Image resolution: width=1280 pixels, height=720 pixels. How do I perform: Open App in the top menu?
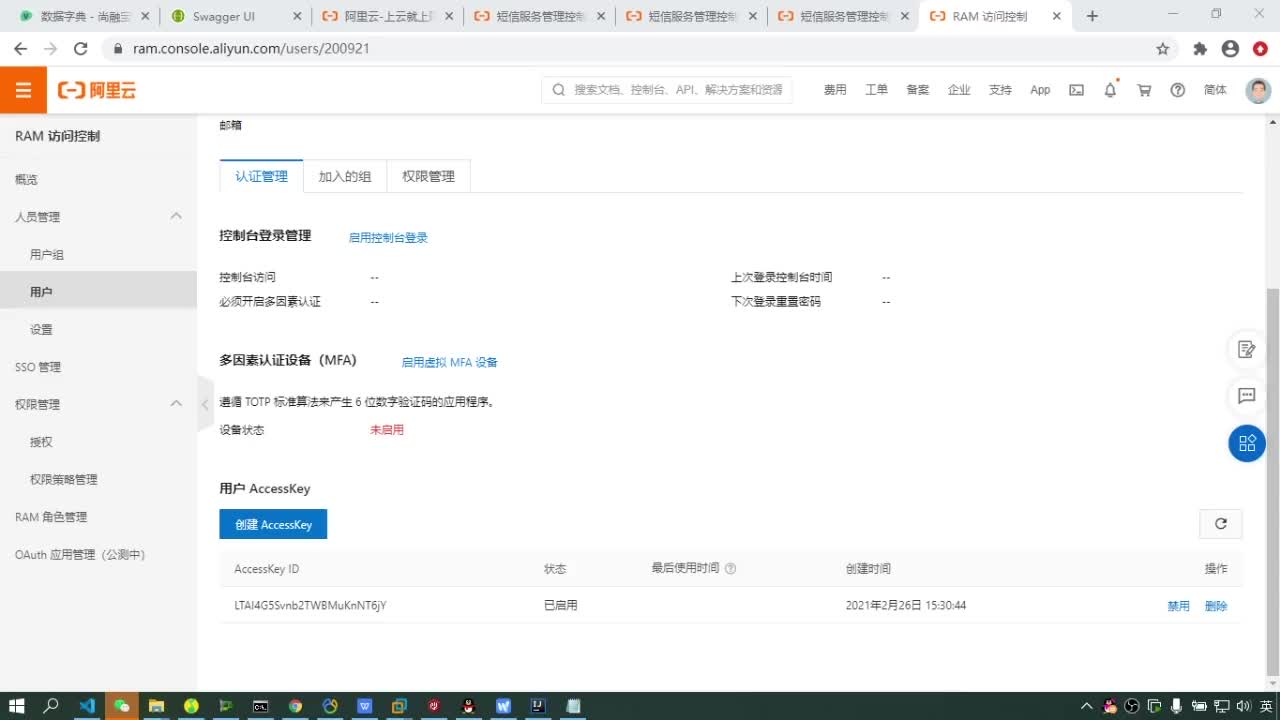(1040, 90)
